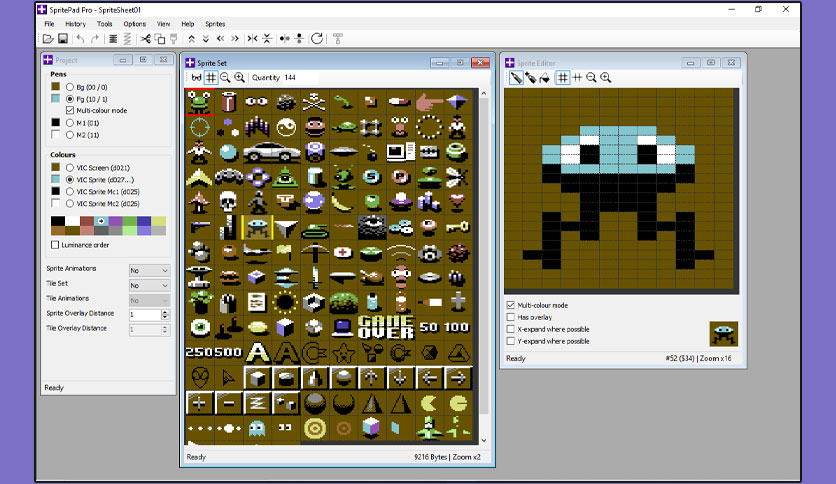The height and width of the screenshot is (484, 836).
Task: Open the Tools menu
Action: coord(104,24)
